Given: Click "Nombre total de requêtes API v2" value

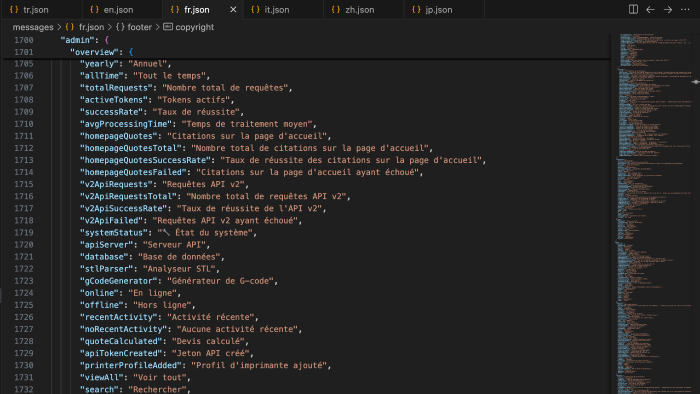Looking at the screenshot, I should click(x=266, y=196).
